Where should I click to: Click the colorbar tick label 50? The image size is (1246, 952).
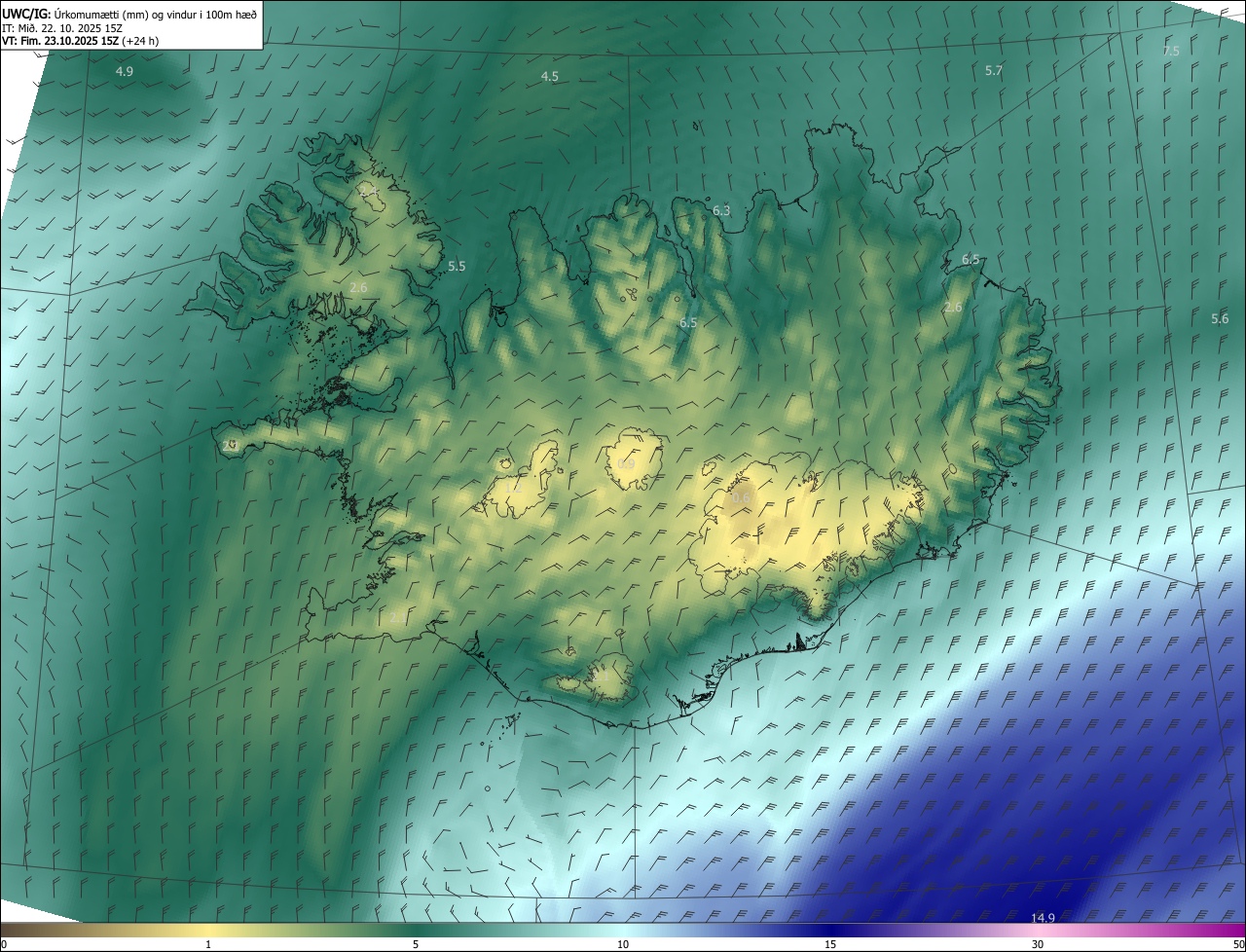tap(1238, 944)
